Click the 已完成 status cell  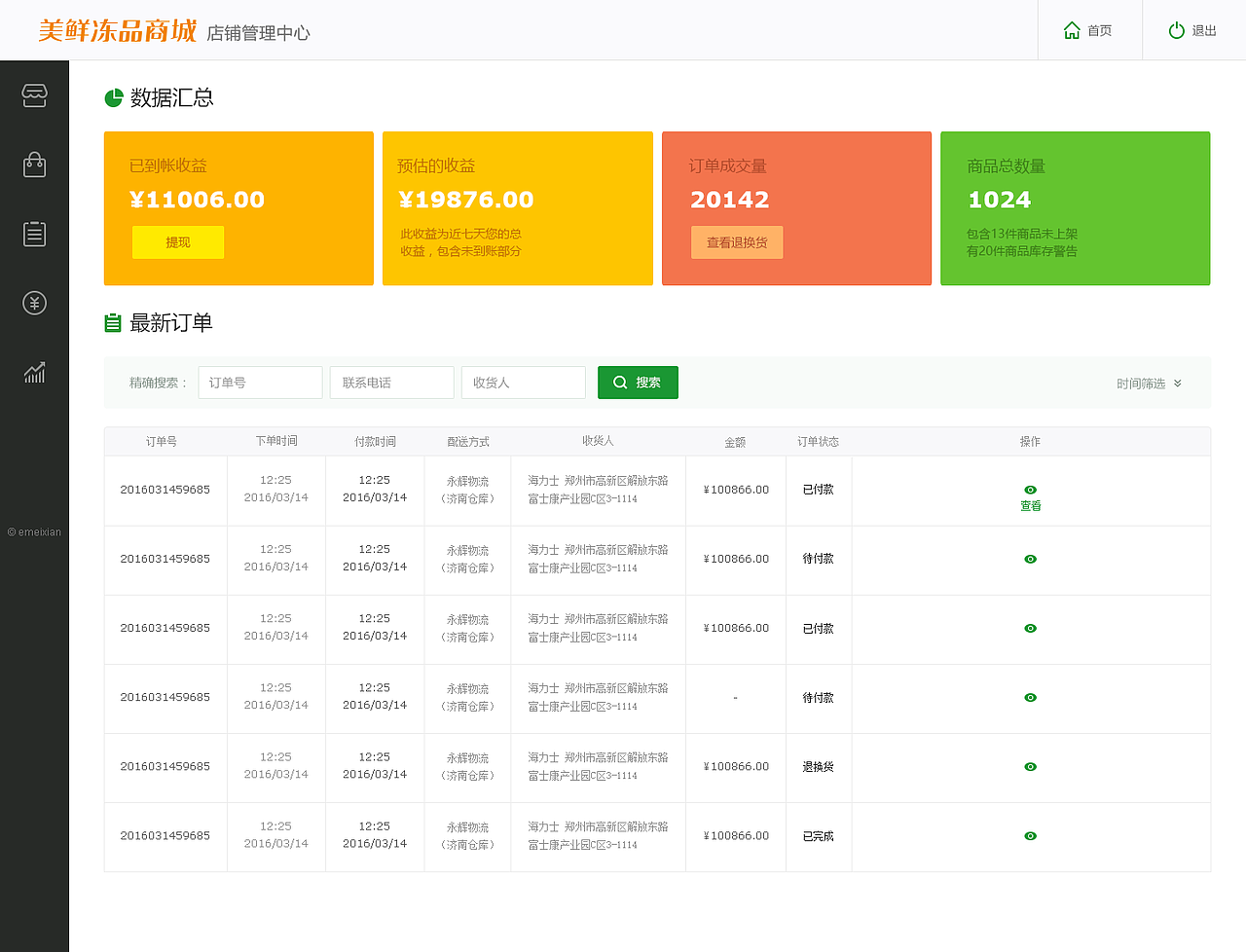(x=819, y=836)
